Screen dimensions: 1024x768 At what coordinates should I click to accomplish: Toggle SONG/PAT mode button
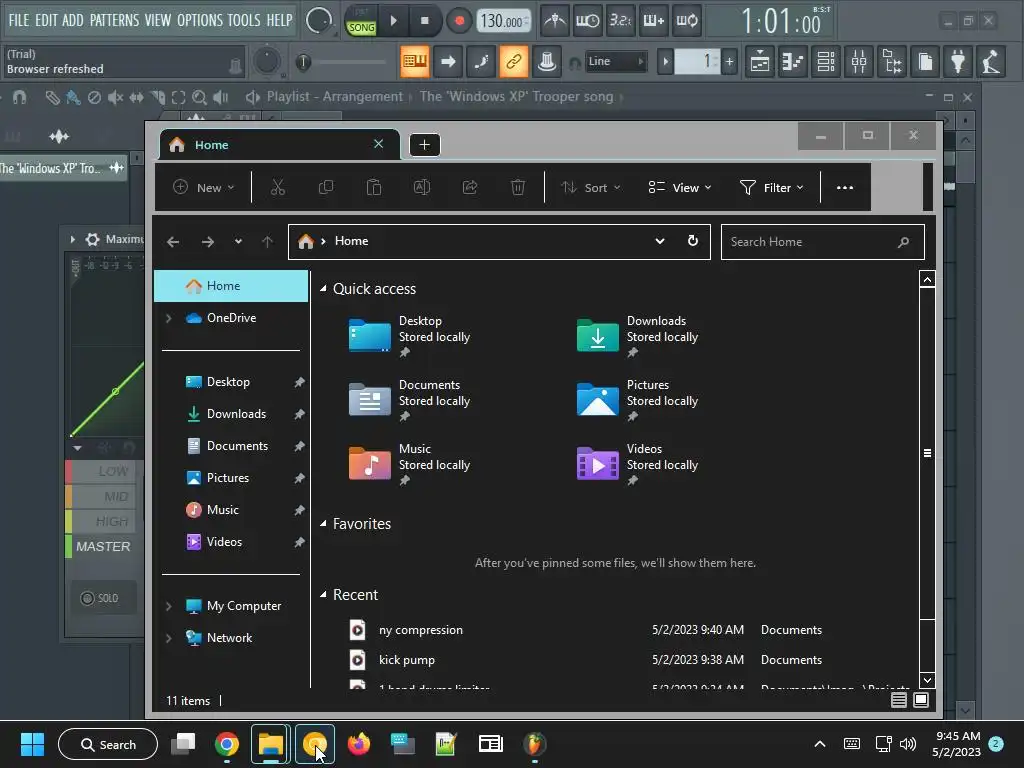(x=361, y=22)
